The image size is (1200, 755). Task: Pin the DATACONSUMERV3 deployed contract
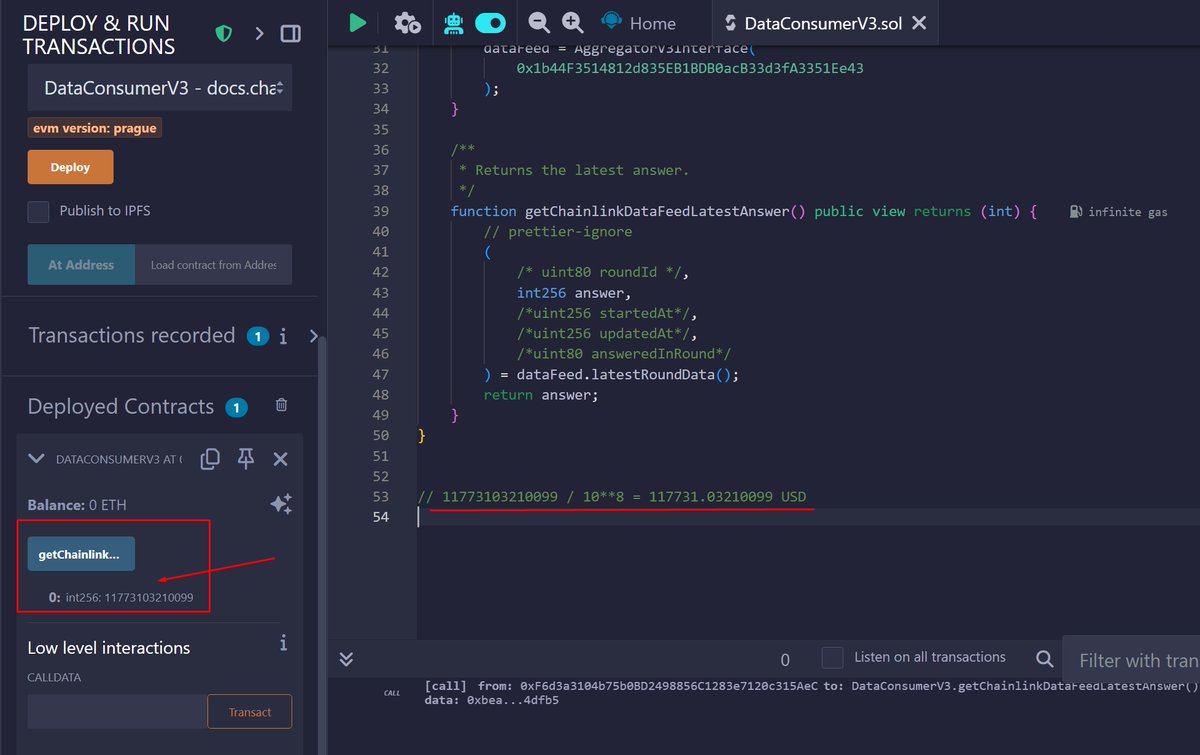point(246,459)
